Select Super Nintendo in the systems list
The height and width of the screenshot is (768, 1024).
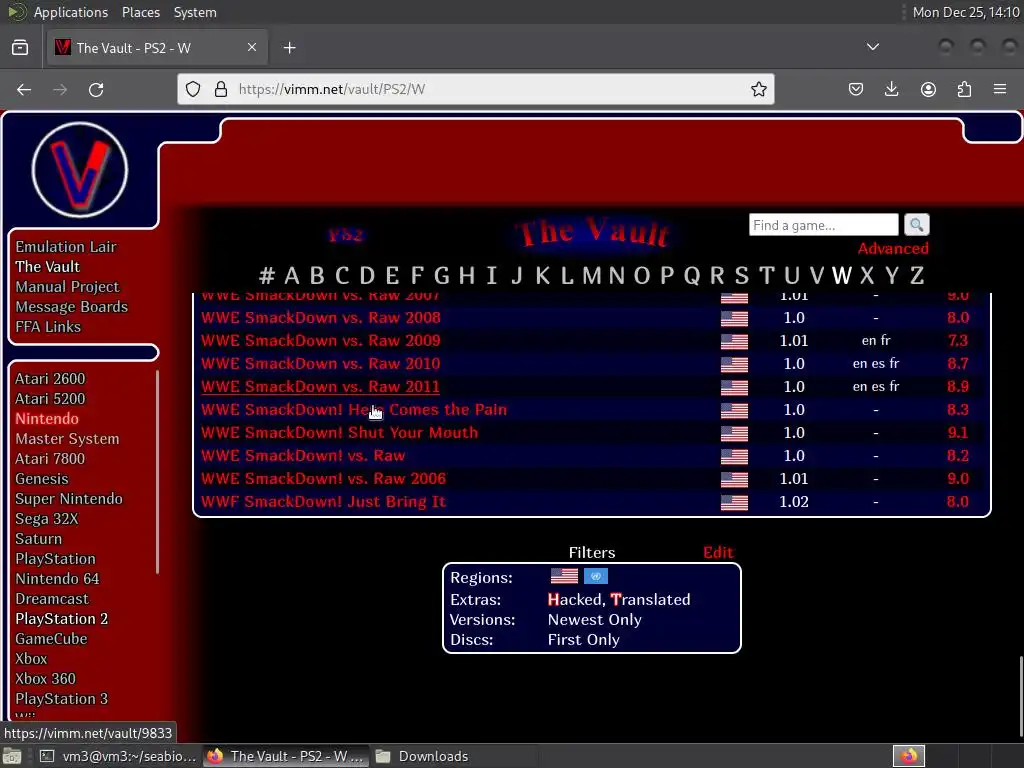coord(69,499)
